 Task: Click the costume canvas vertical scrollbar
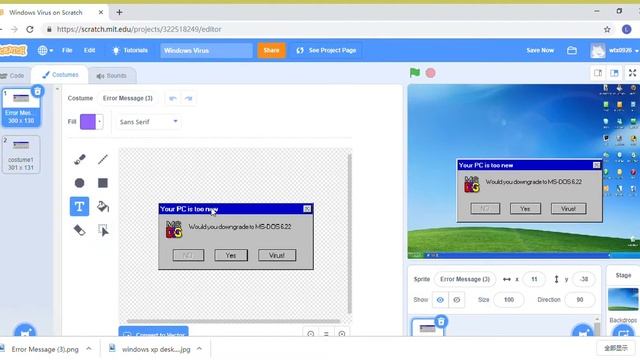(x=349, y=233)
